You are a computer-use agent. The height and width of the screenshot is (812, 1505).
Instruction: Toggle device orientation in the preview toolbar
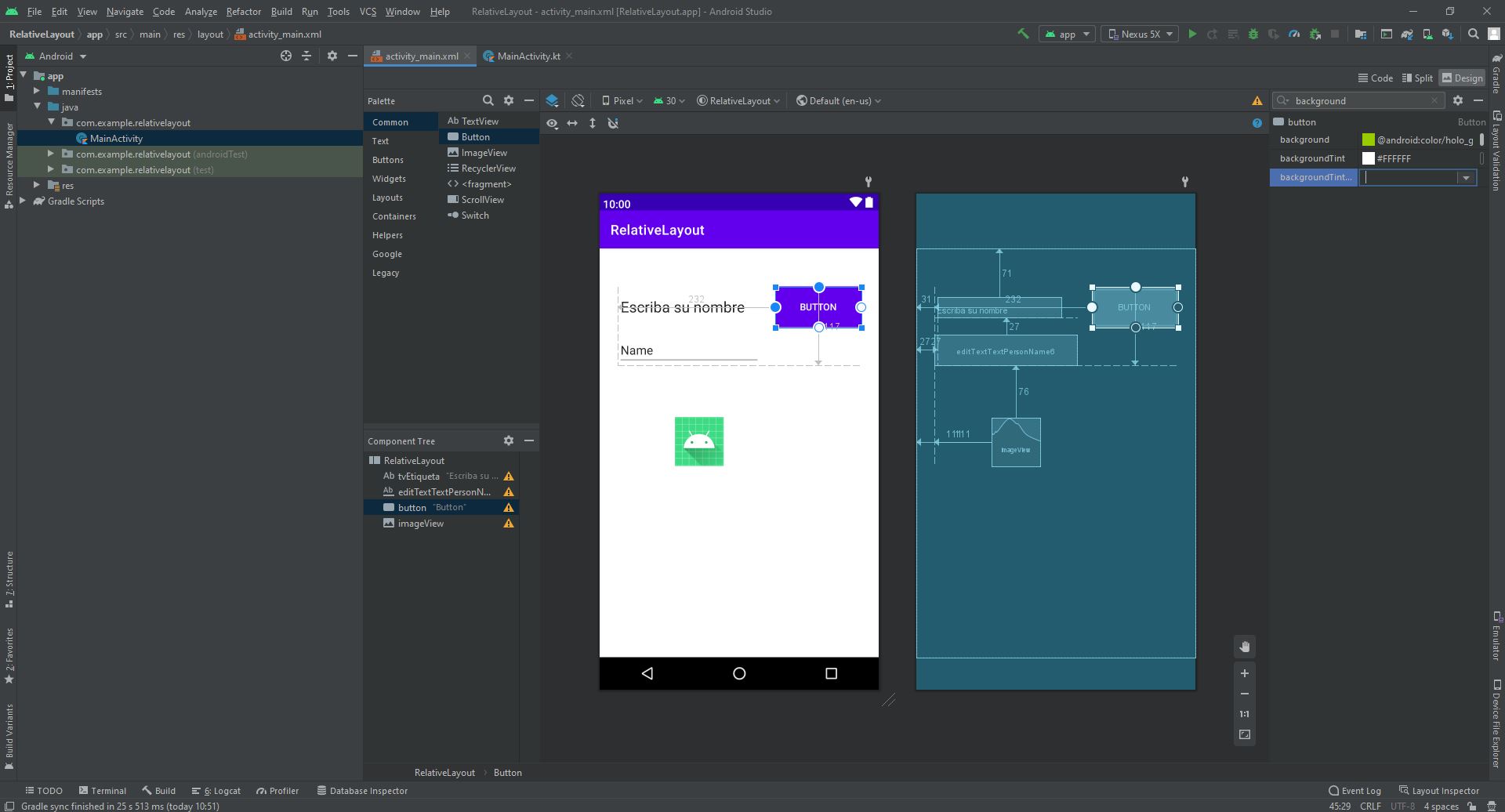pos(578,101)
